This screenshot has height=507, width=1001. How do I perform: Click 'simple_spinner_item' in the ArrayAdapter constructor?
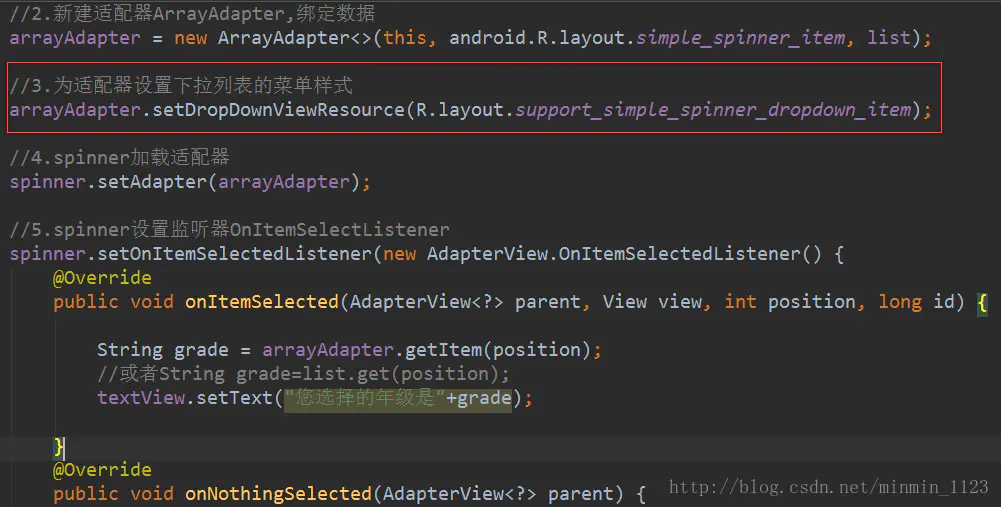(x=741, y=38)
